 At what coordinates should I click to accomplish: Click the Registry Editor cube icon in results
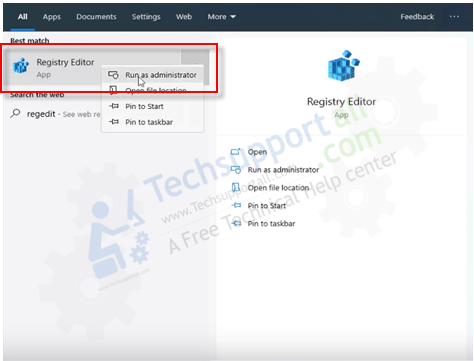21,65
